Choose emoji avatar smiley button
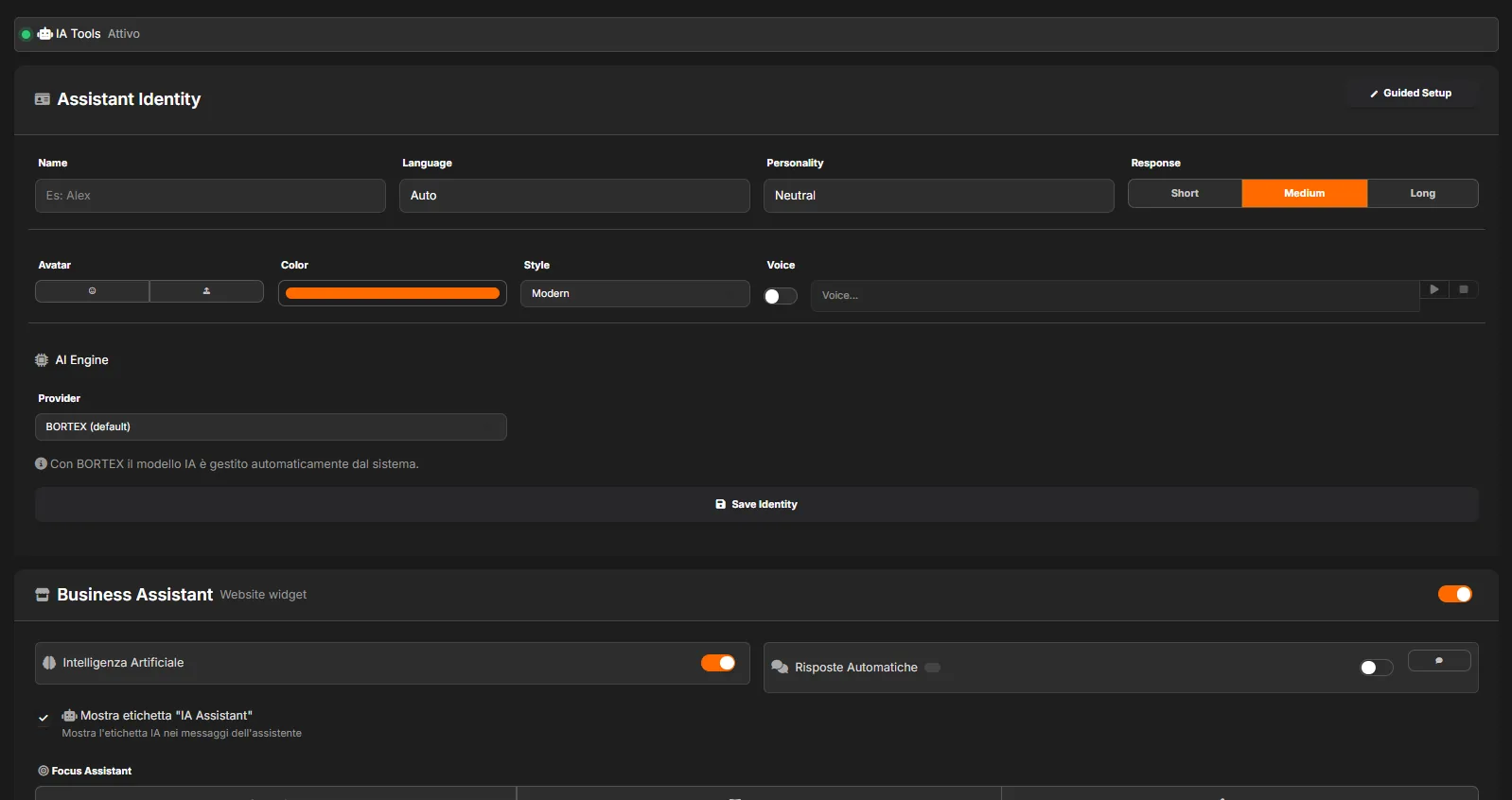The image size is (1512, 800). [x=92, y=291]
